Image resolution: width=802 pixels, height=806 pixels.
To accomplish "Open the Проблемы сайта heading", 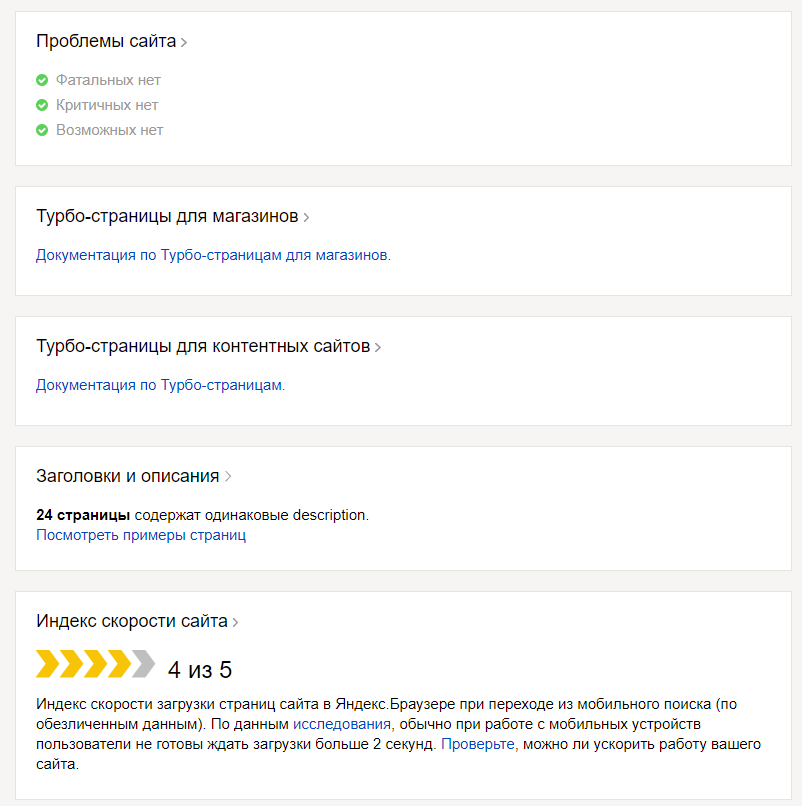I will pos(105,41).
